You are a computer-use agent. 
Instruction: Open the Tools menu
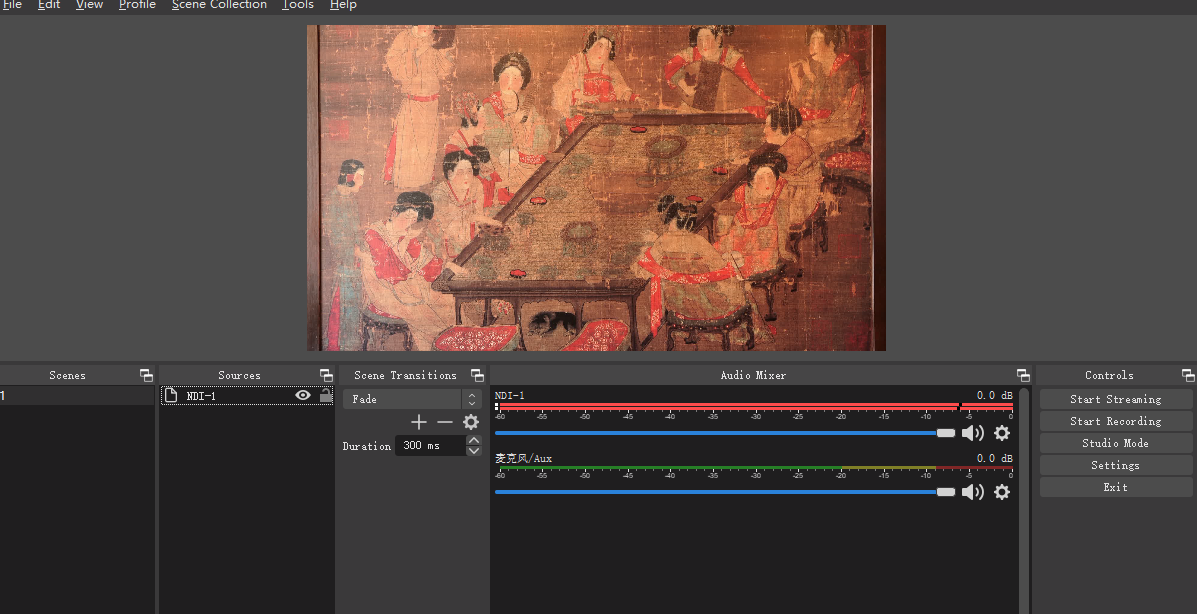click(x=298, y=5)
